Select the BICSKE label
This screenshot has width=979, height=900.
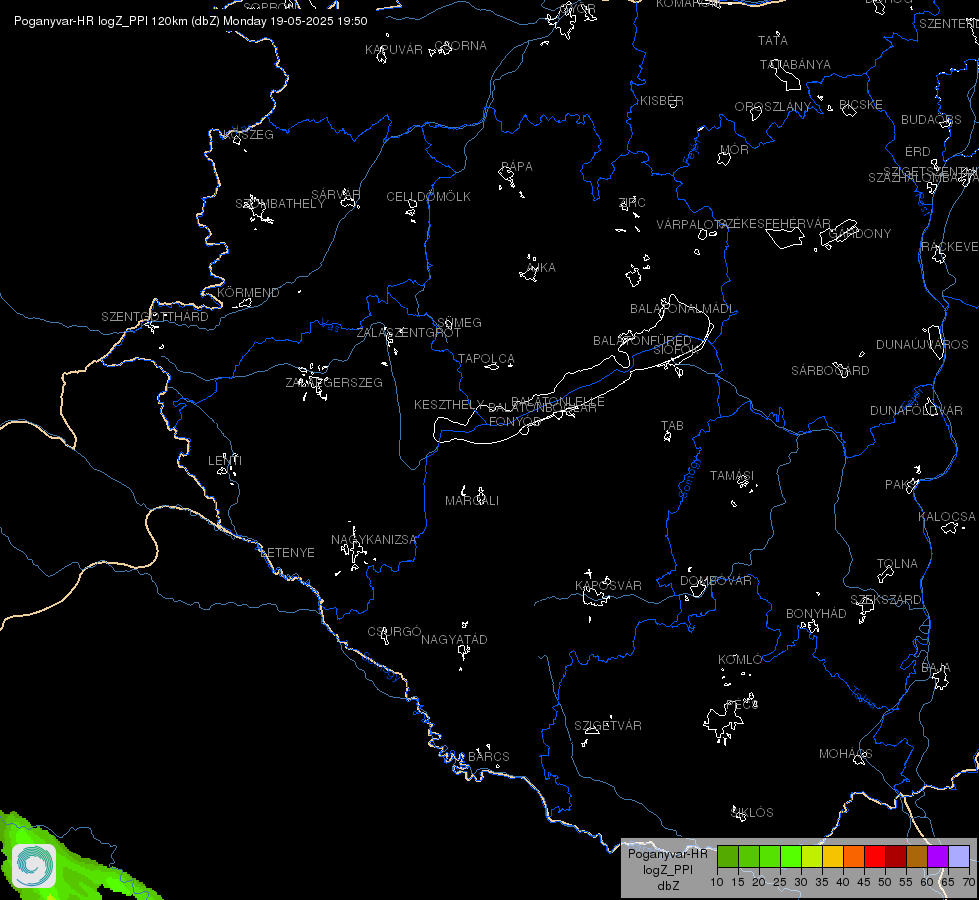[x=861, y=104]
